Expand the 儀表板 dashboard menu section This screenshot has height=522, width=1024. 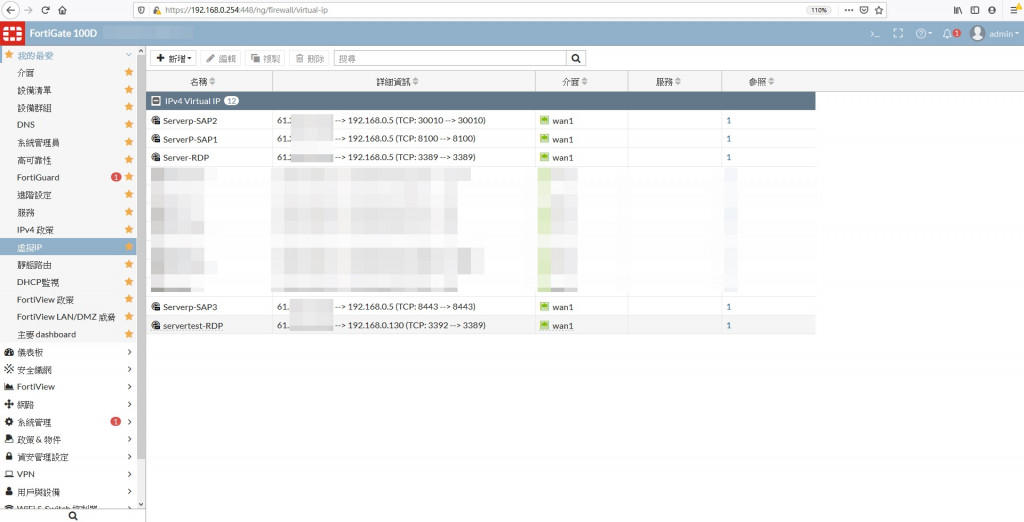69,352
